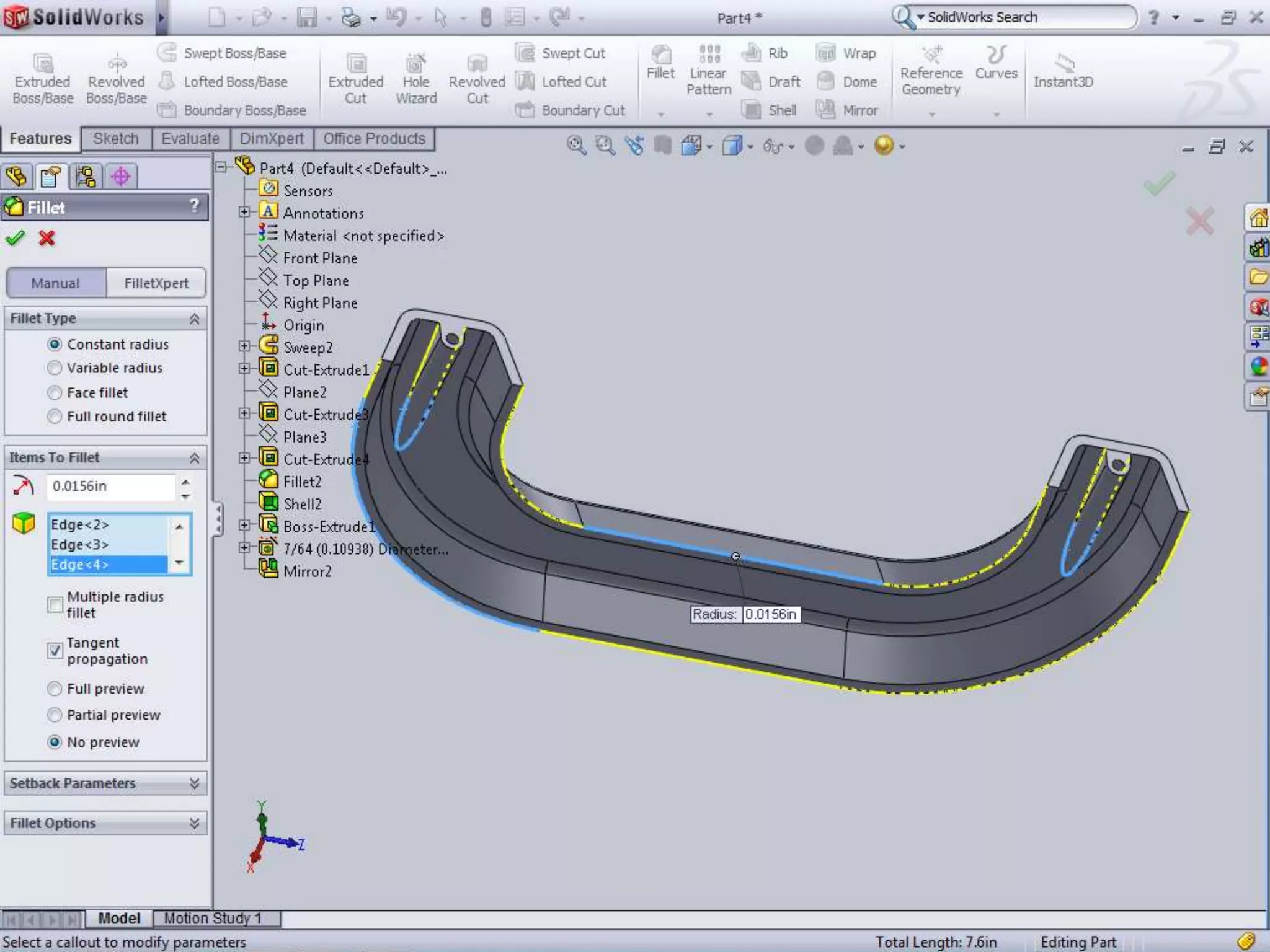This screenshot has width=1270, height=952.
Task: Switch to FilletXpert mode
Action: pyautogui.click(x=156, y=283)
